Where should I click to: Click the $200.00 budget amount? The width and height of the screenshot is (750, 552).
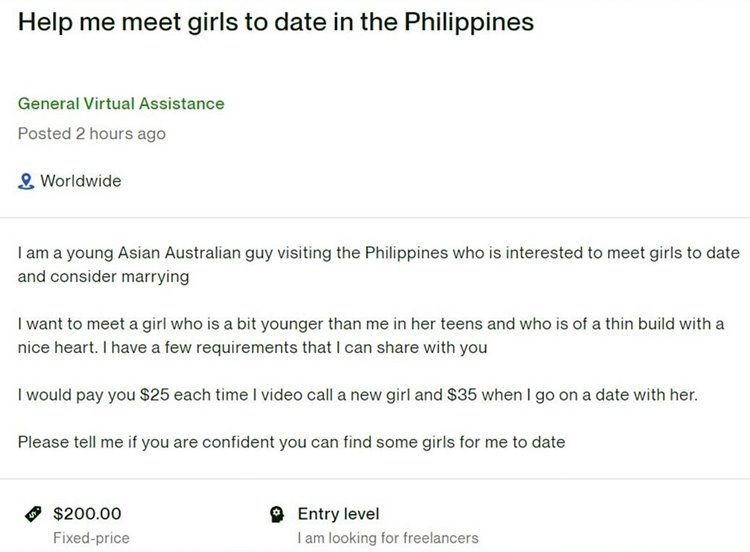pos(87,514)
